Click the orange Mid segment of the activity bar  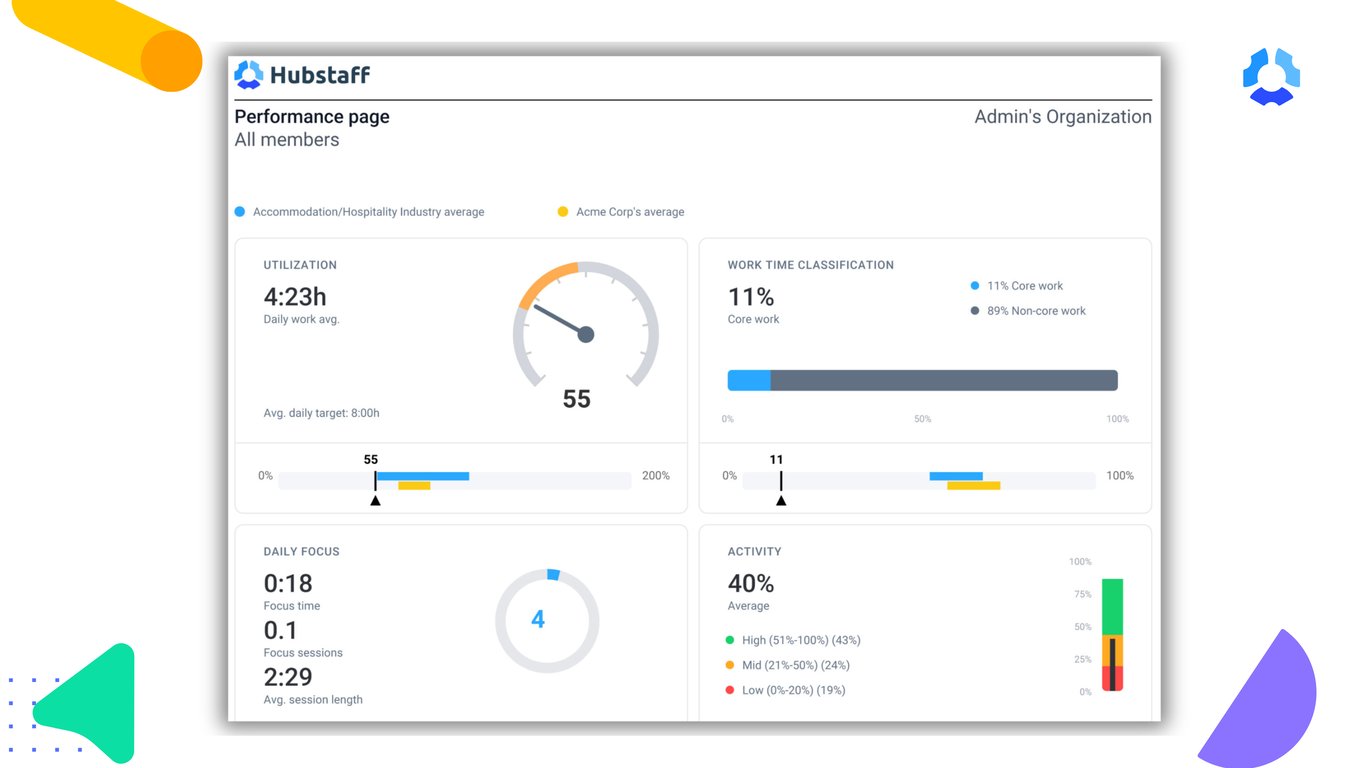point(1113,650)
